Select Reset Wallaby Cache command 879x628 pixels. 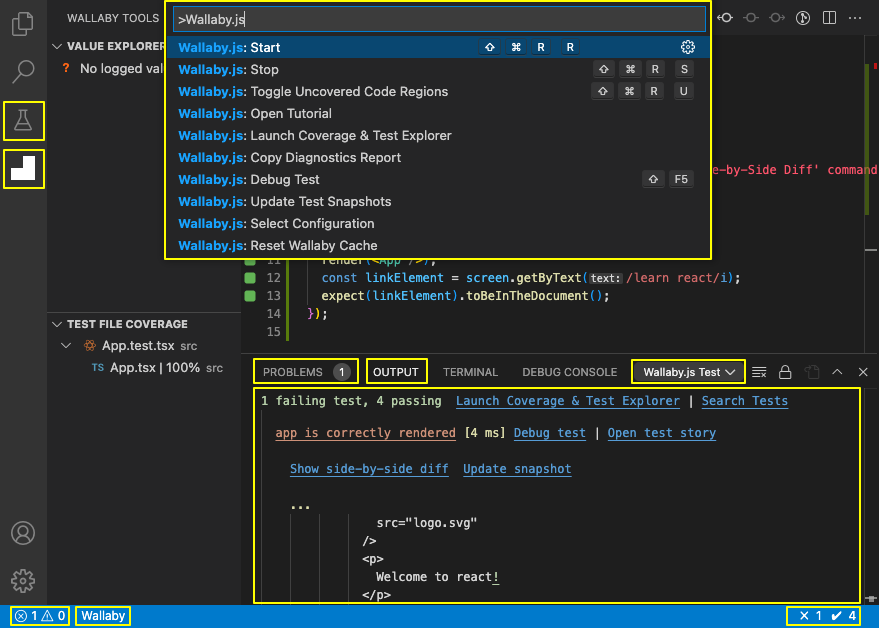click(438, 246)
